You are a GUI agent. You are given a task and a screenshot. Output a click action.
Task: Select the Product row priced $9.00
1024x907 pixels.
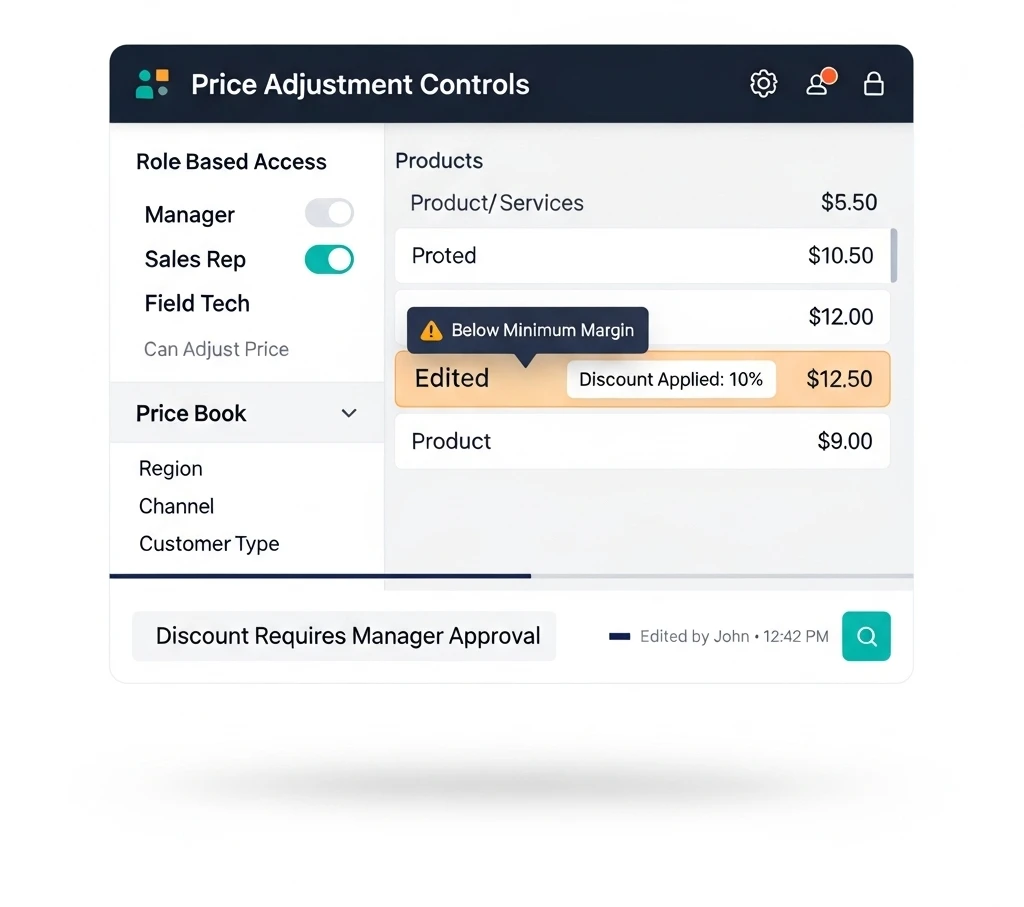[x=640, y=441]
